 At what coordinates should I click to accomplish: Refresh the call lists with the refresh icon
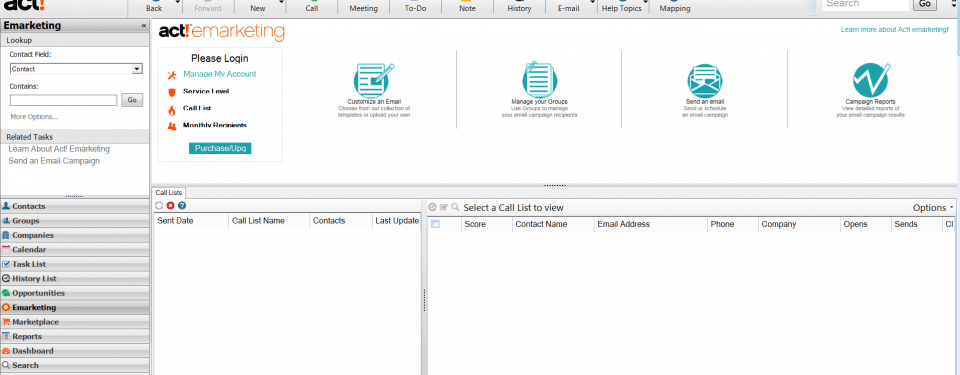click(x=159, y=206)
